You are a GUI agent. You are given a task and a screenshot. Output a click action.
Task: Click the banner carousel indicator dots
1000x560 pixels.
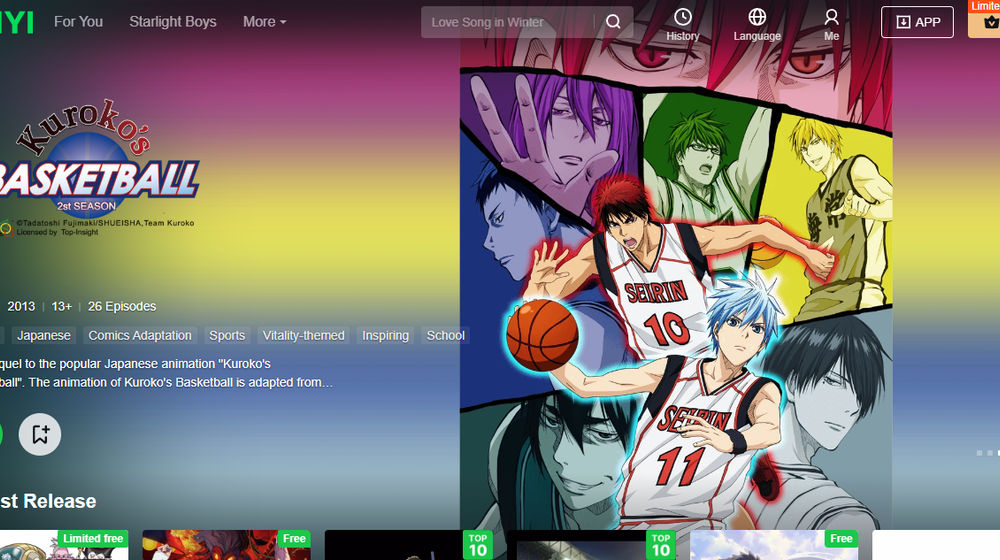click(989, 453)
